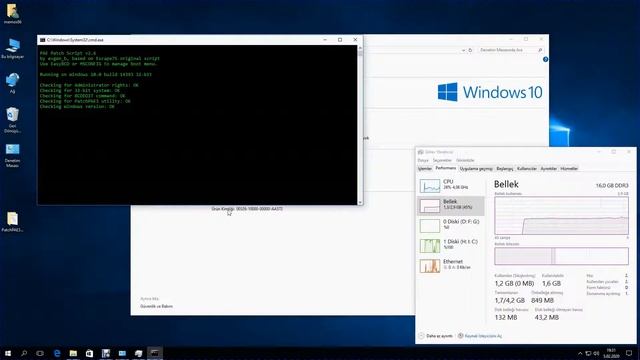Click the memory usage graph
640x360 pixels.
[x=561, y=216]
